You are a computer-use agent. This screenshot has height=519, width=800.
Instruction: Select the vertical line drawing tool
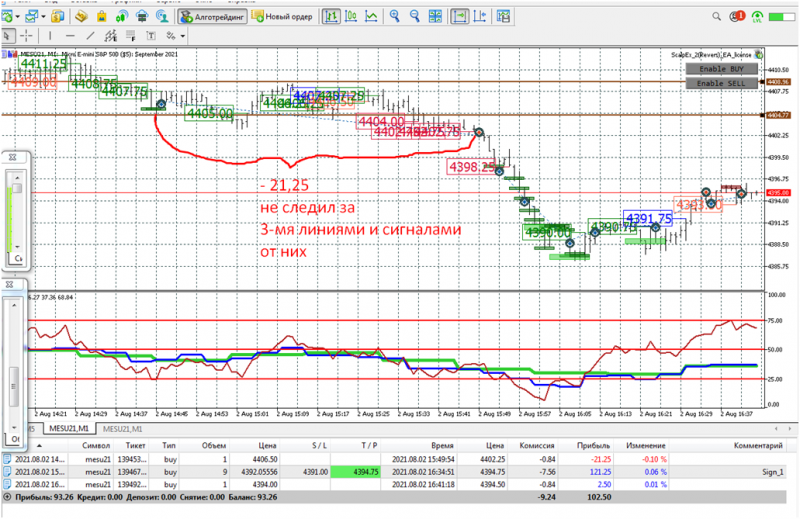[50, 36]
